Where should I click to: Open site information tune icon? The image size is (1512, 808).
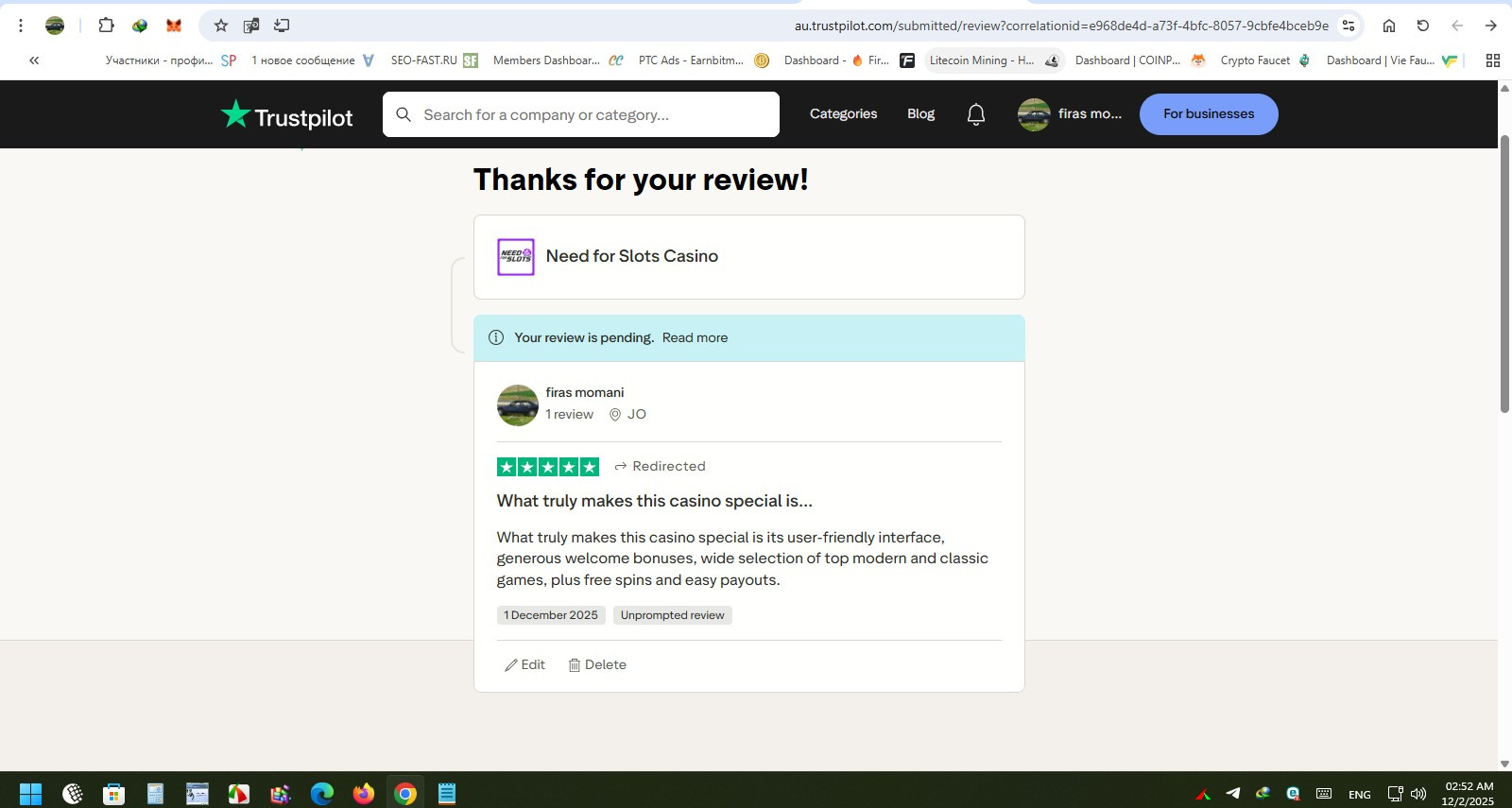(x=1349, y=26)
